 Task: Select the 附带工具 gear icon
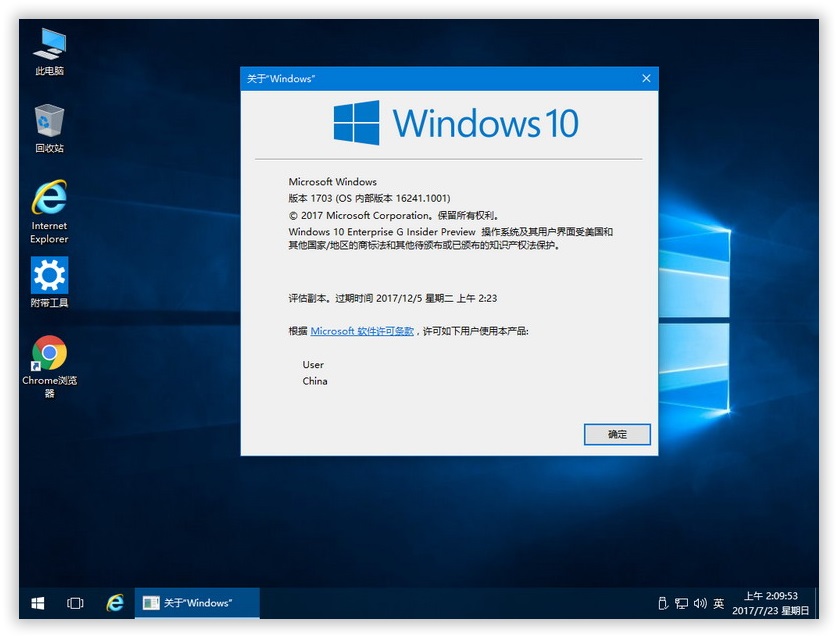pyautogui.click(x=49, y=283)
